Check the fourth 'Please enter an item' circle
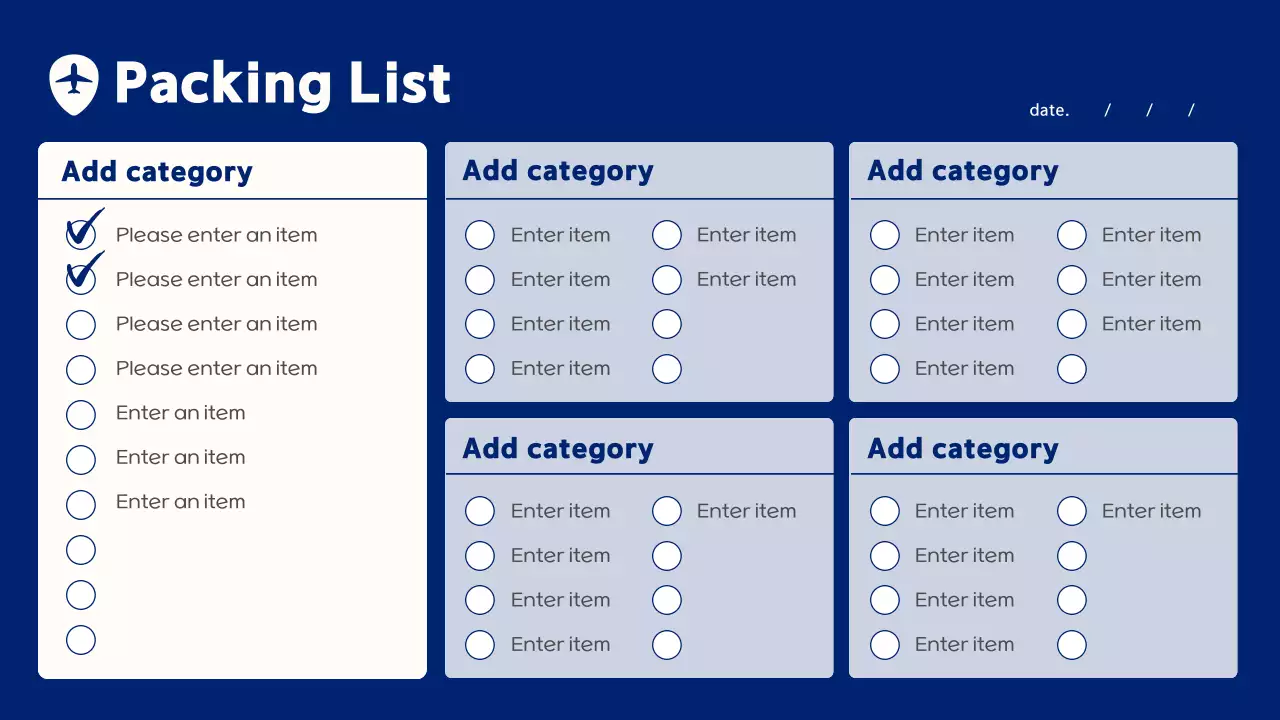This screenshot has width=1280, height=720. click(81, 369)
